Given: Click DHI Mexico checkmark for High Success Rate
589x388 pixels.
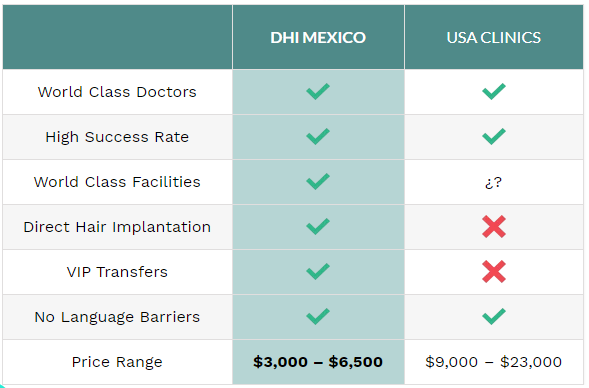Looking at the screenshot, I should [x=318, y=136].
